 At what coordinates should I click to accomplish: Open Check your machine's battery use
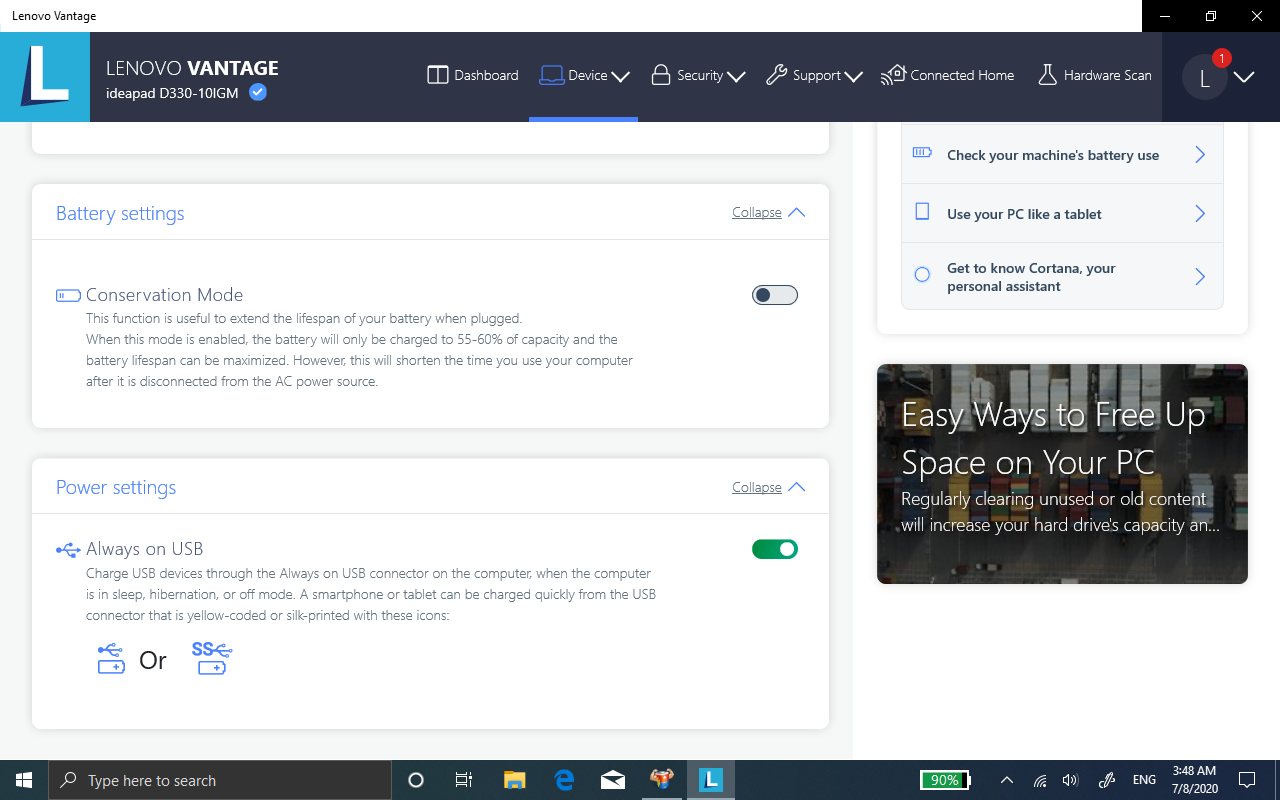pyautogui.click(x=1062, y=155)
